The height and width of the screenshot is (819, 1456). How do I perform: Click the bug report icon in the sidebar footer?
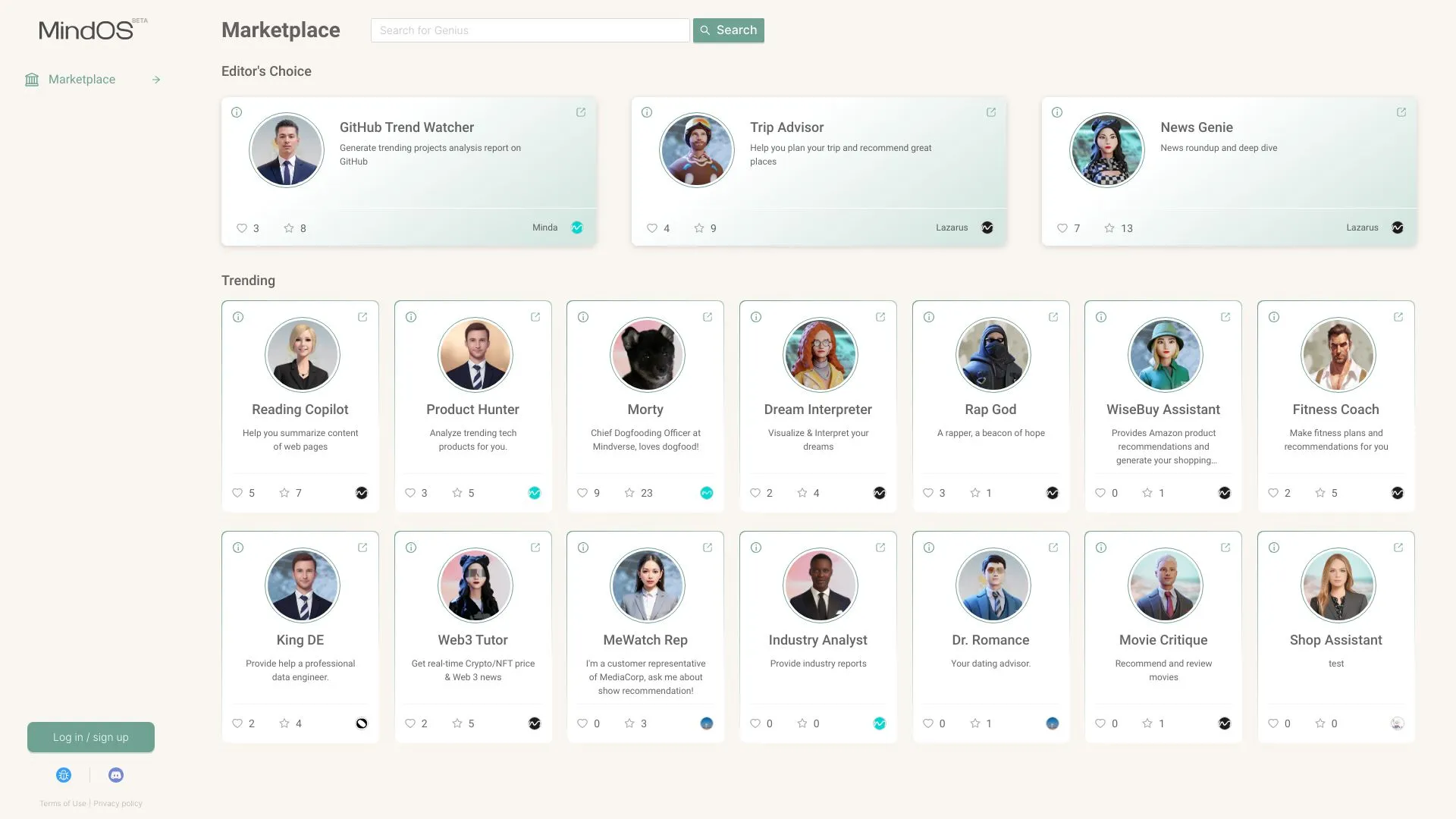click(x=64, y=774)
